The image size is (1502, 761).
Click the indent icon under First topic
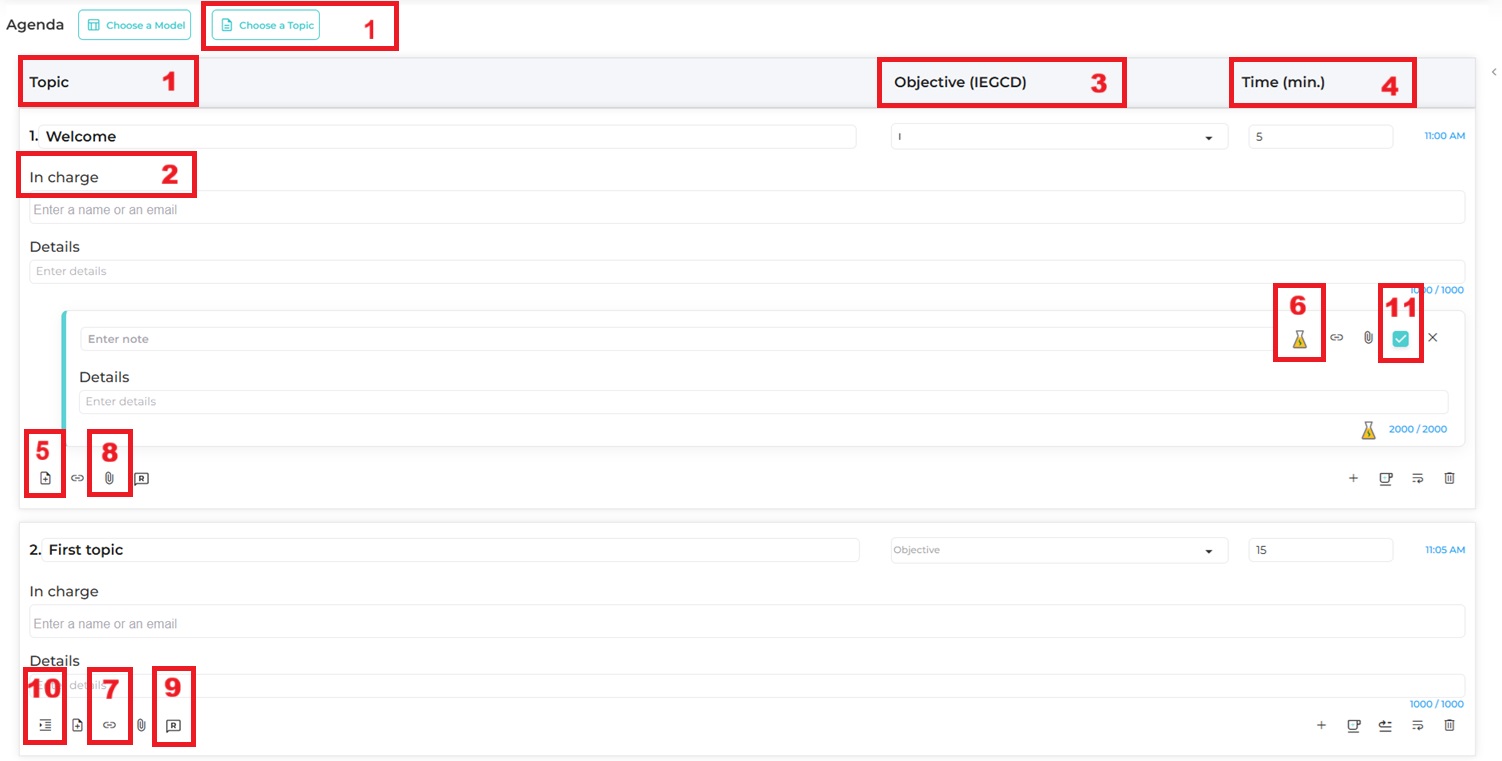pyautogui.click(x=45, y=725)
